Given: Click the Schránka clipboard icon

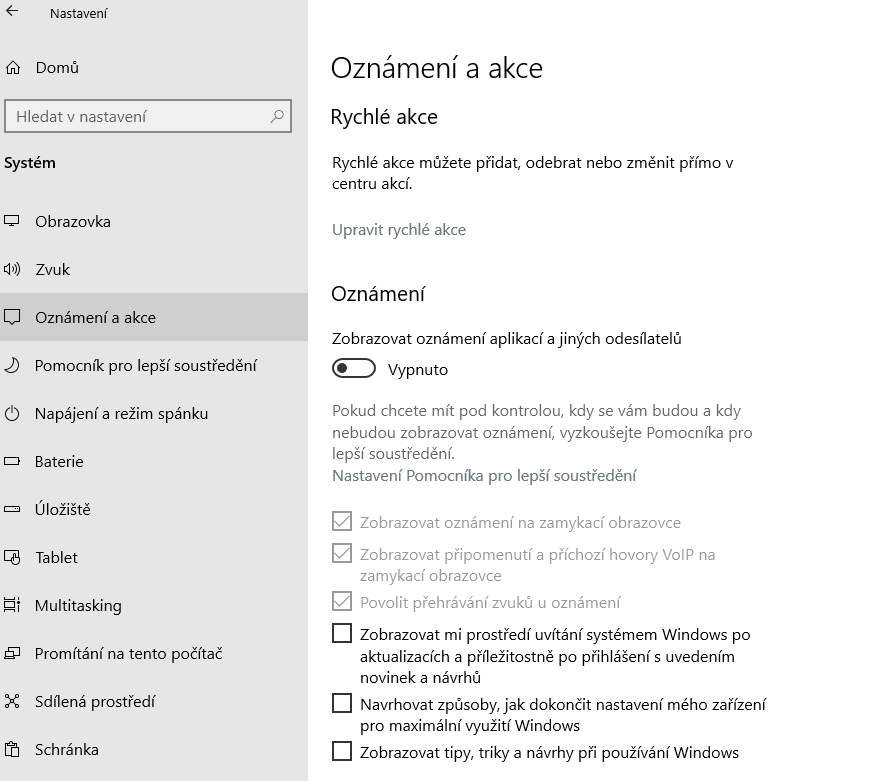Looking at the screenshot, I should click(x=13, y=749).
